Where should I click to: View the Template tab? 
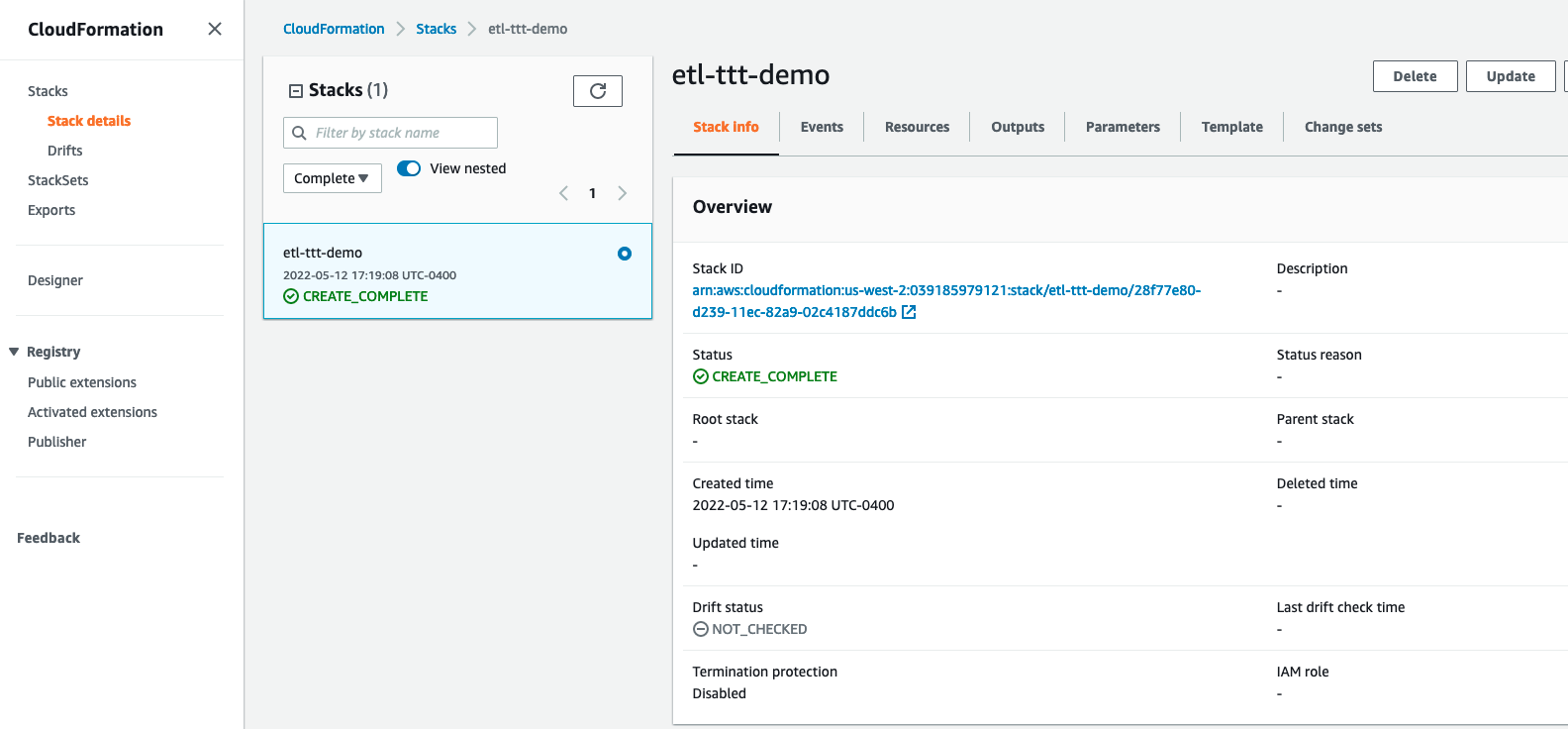[1232, 127]
